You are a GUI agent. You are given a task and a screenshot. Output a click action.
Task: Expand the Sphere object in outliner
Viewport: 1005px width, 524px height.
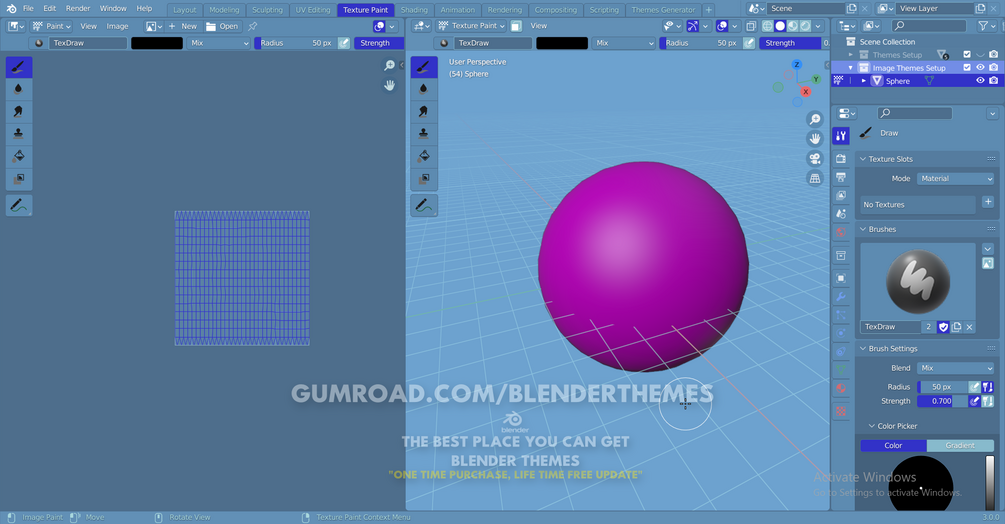click(863, 81)
